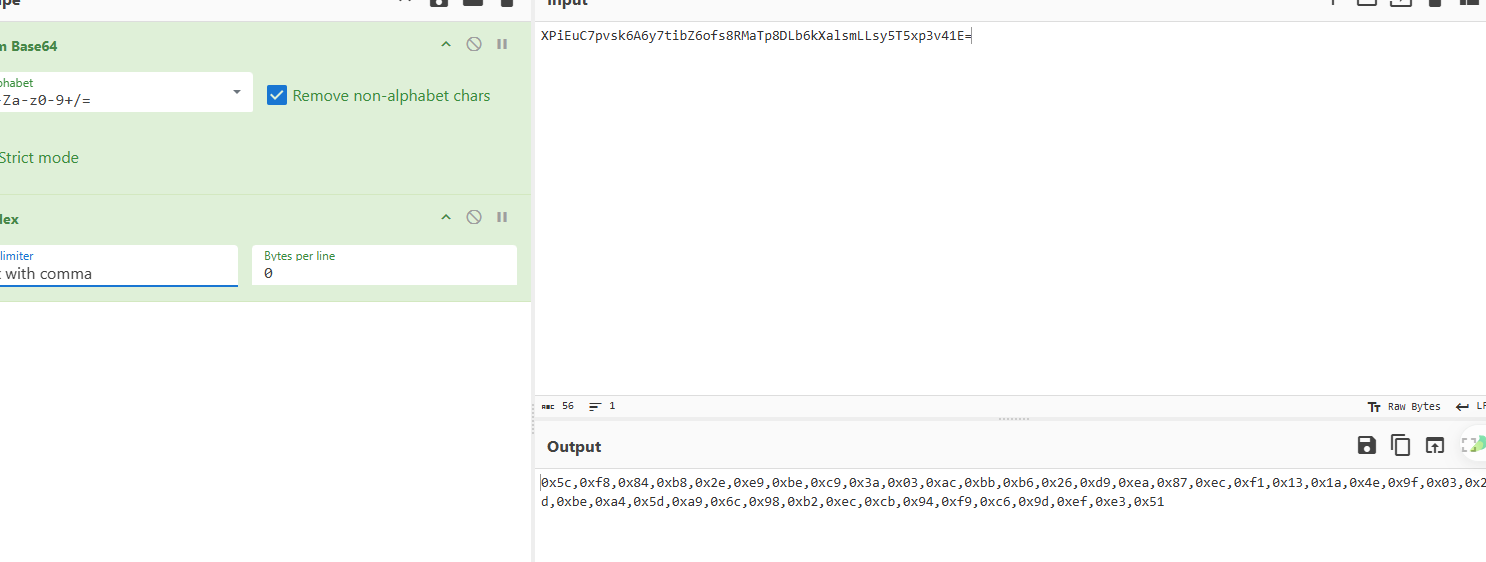Toggle the Strict mode option label
Viewport: 1486px width, 562px height.
click(x=39, y=157)
